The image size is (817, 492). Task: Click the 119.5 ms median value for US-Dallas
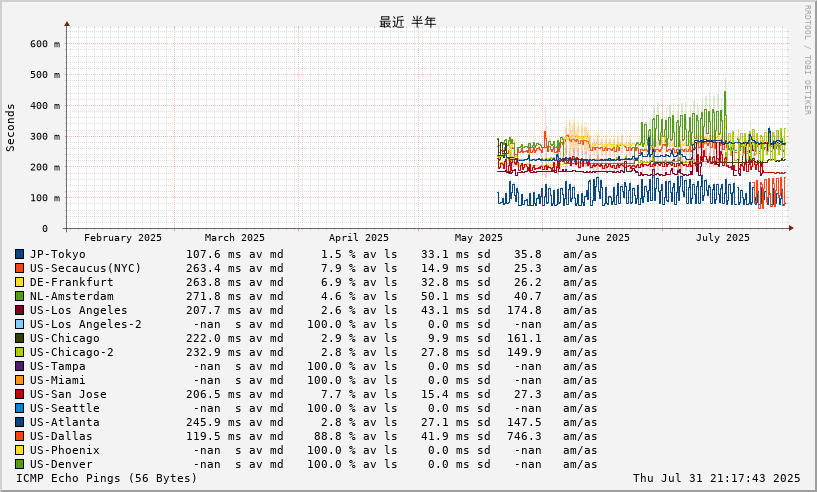tap(214, 436)
